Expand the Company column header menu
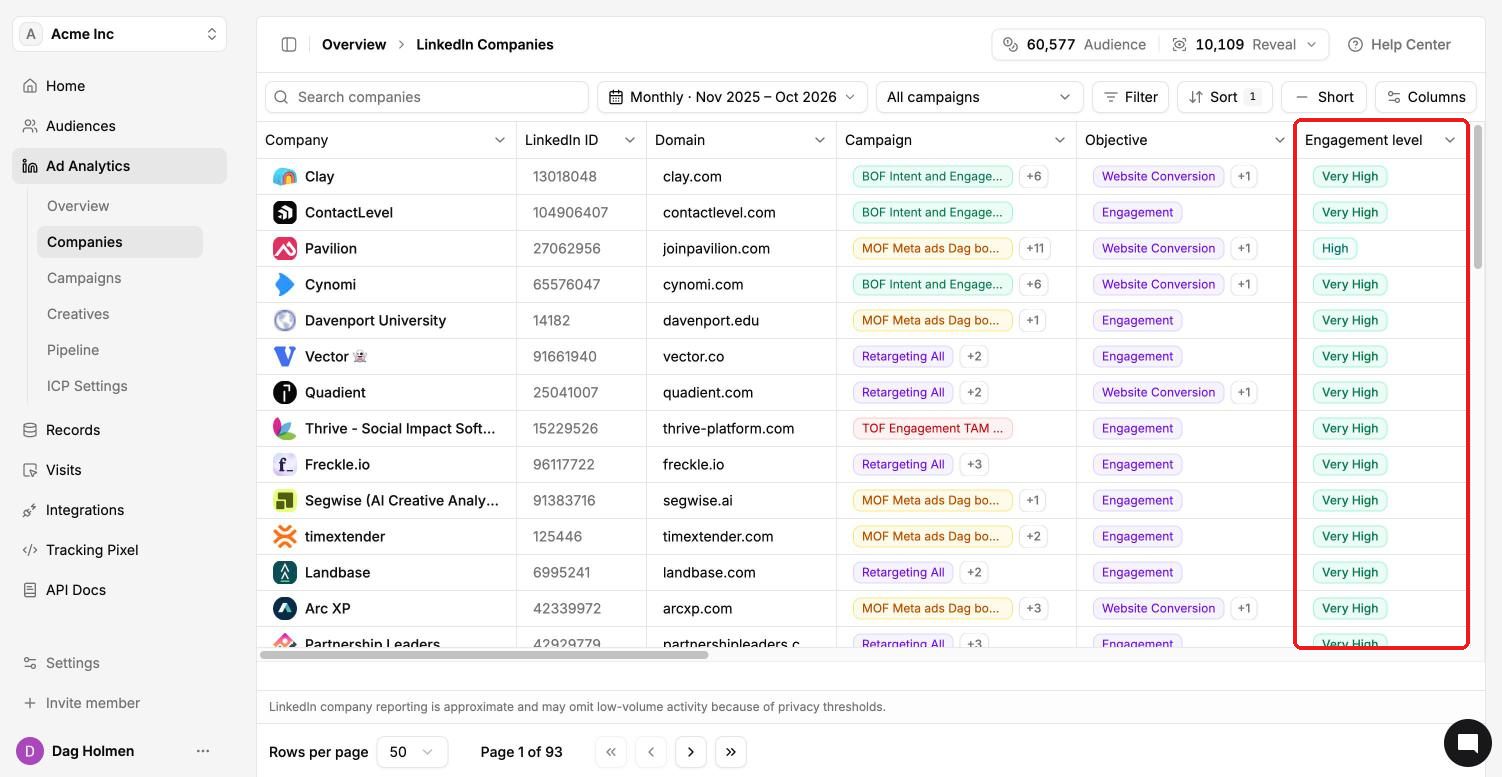The width and height of the screenshot is (1502, 777). click(500, 140)
